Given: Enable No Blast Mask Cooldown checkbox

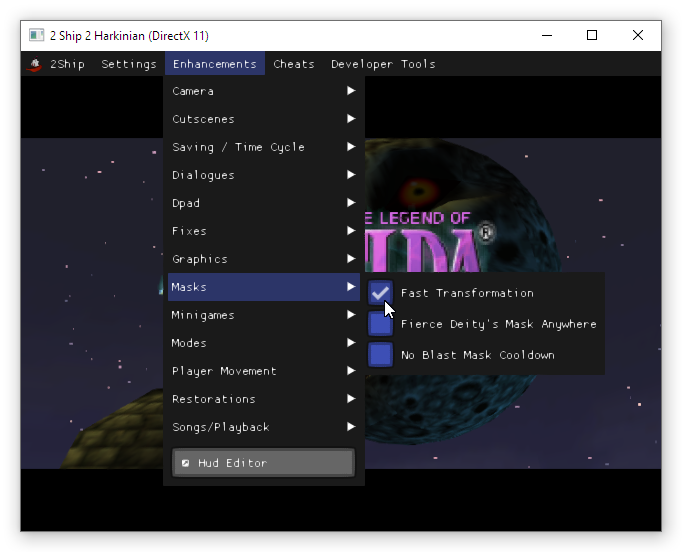Looking at the screenshot, I should pos(381,355).
